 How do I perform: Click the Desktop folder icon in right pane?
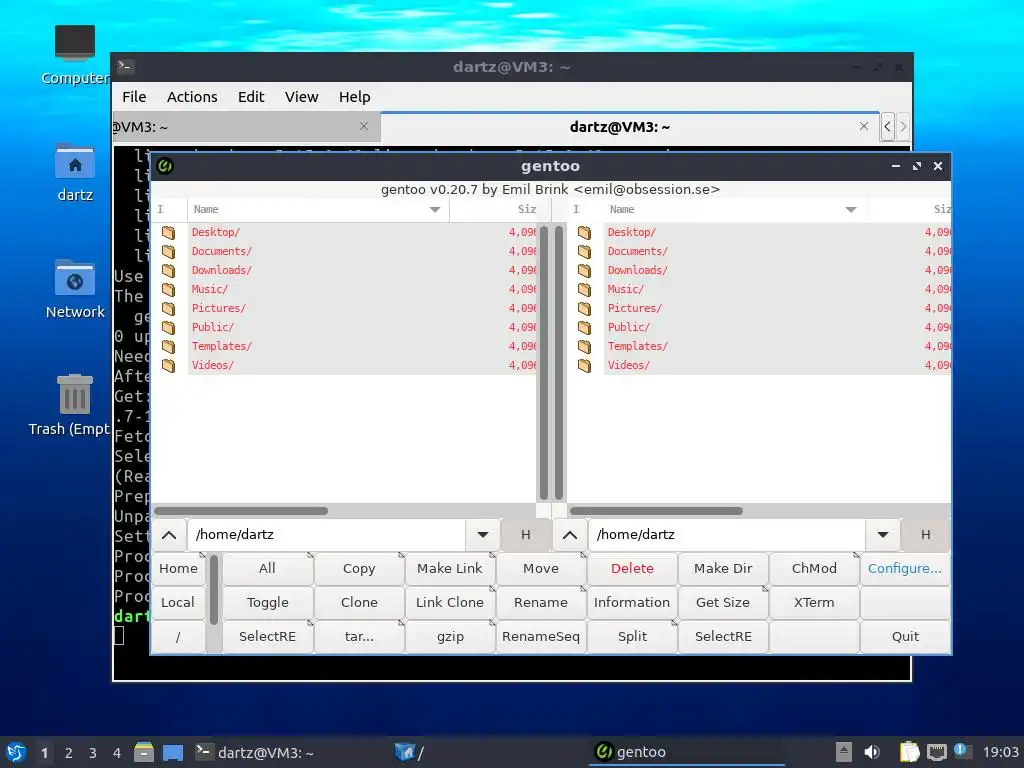click(x=584, y=232)
